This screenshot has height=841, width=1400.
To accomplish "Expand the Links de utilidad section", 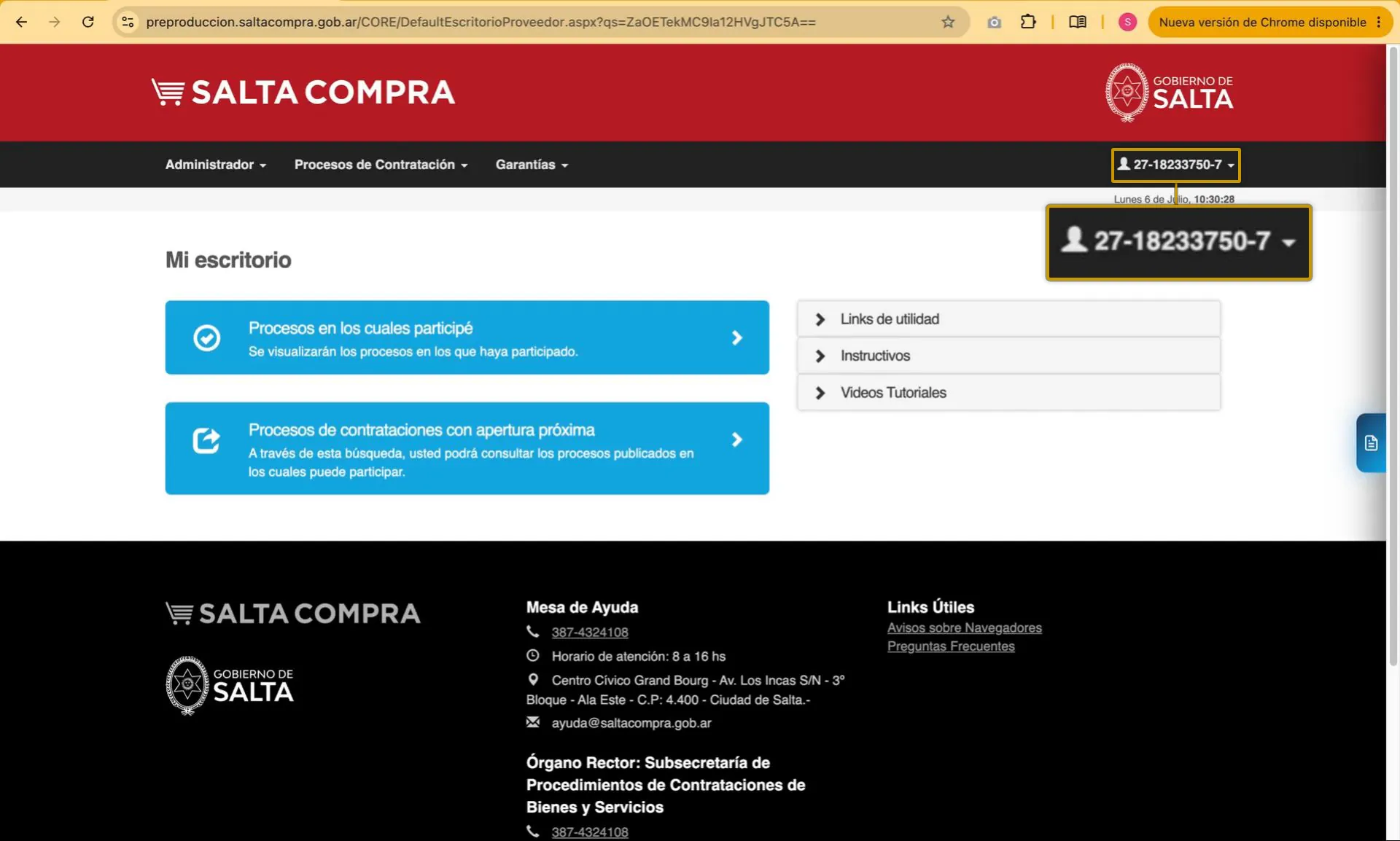I will [x=1008, y=319].
